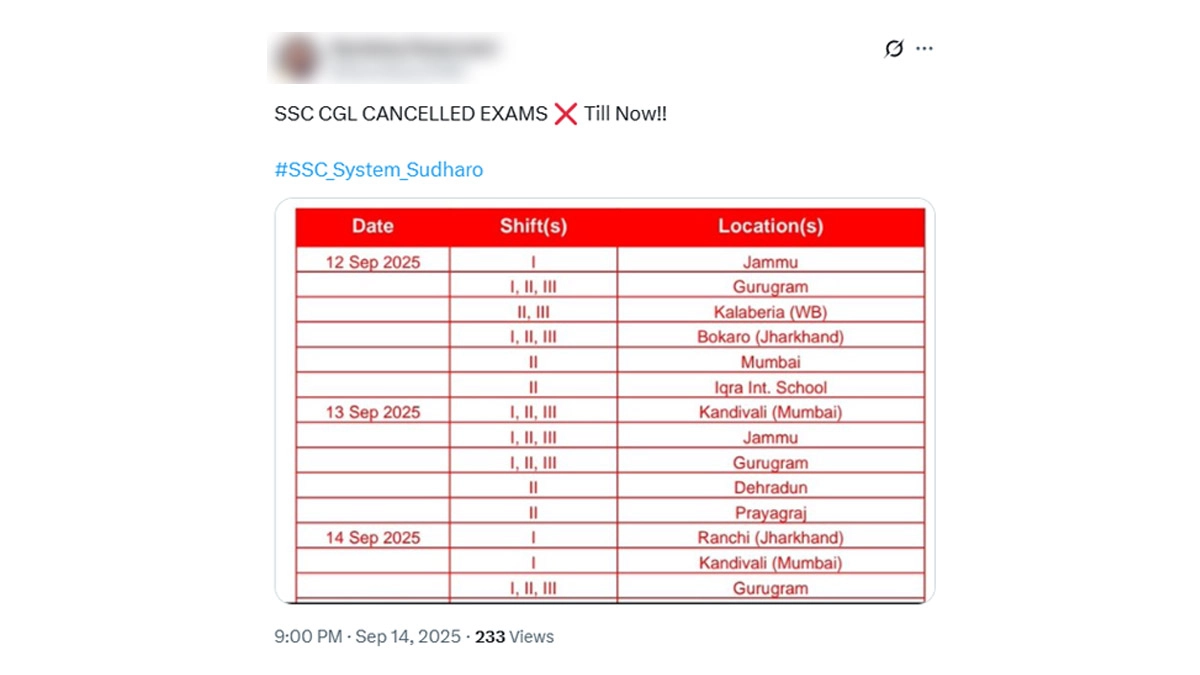This screenshot has height=675, width=1200.
Task: Open the #SSC_System_Sudharo hashtag link
Action: [379, 170]
